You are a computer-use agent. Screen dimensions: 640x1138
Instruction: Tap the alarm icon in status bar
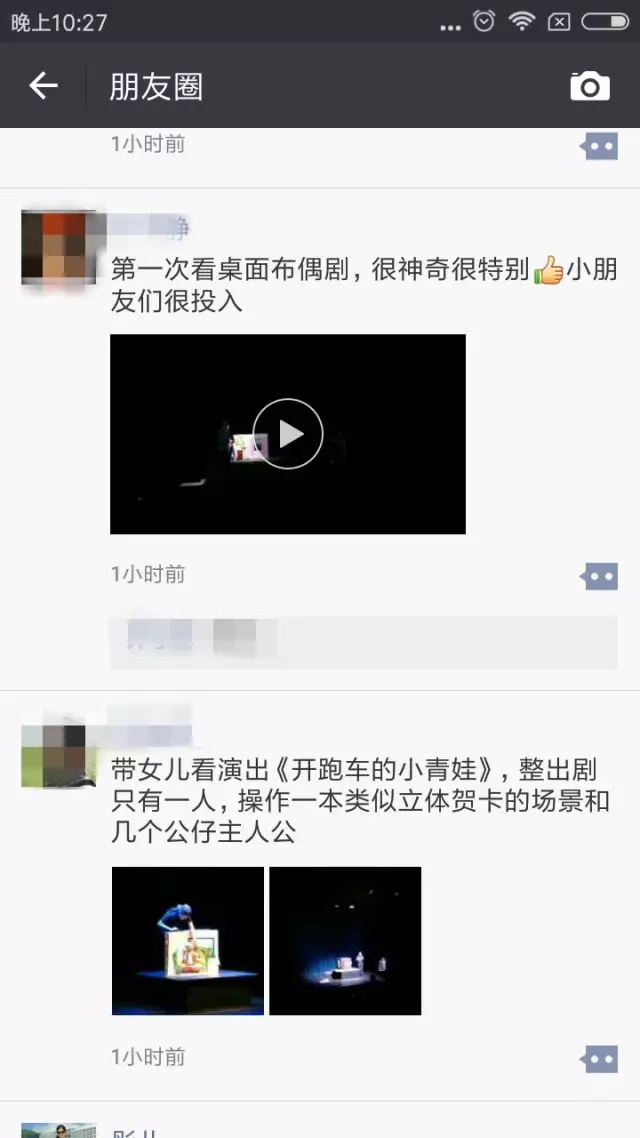point(484,21)
